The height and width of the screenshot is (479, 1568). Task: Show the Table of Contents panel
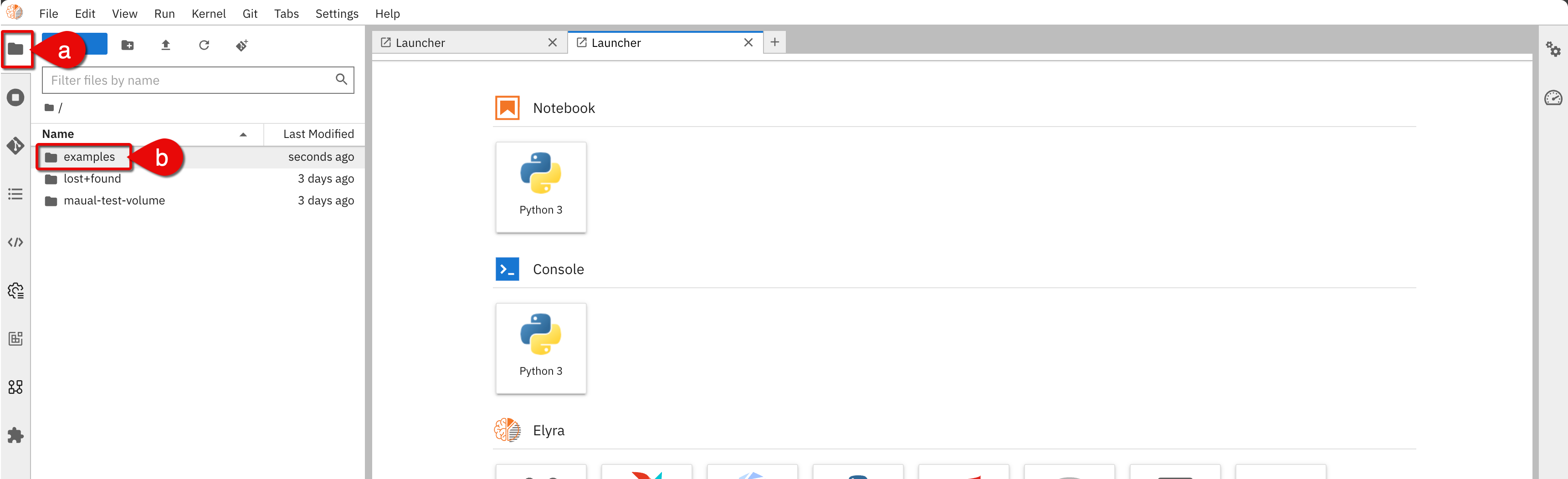(15, 194)
